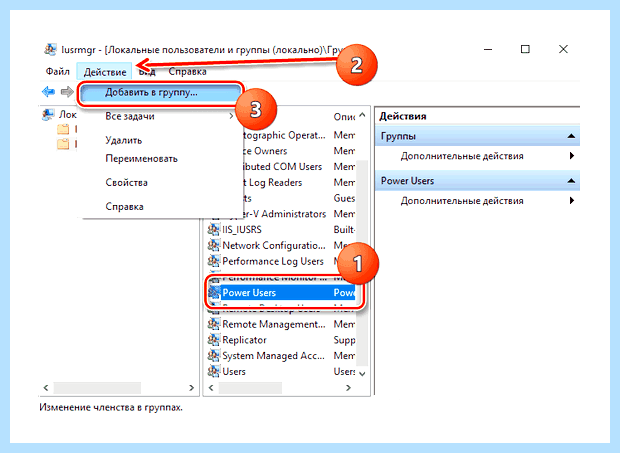
Task: Select the Replicator group name
Action: (x=244, y=340)
